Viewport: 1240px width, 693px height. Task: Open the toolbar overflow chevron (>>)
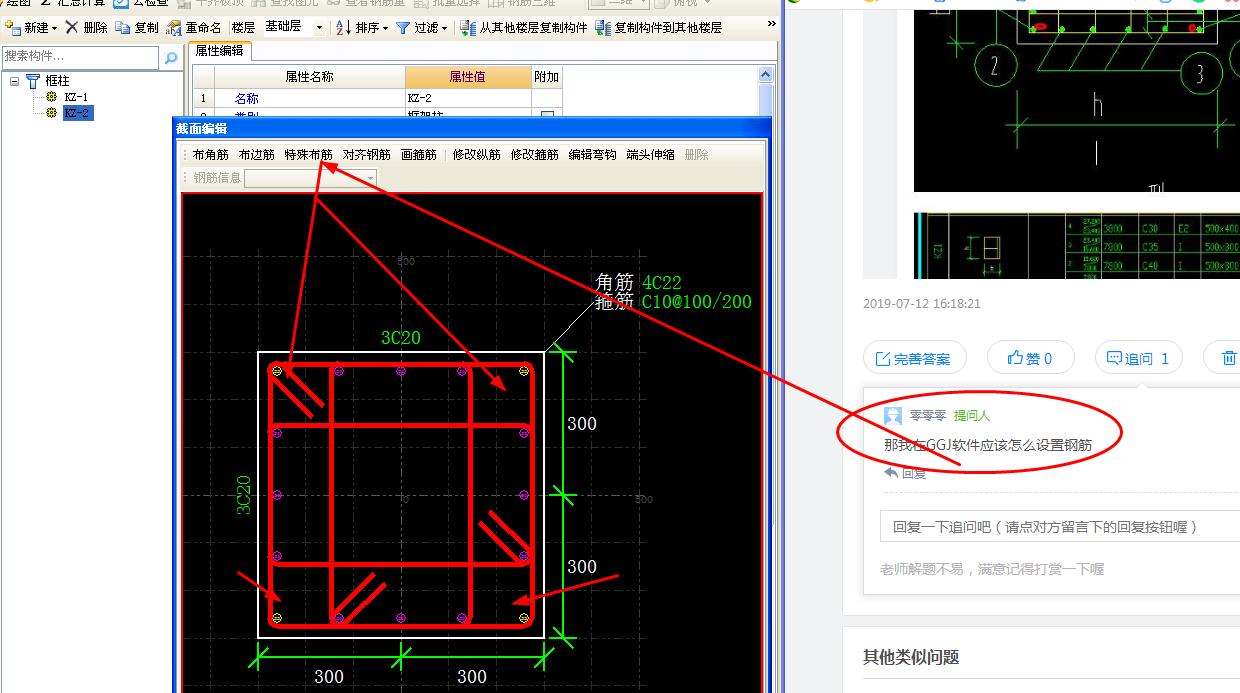pyautogui.click(x=771, y=25)
